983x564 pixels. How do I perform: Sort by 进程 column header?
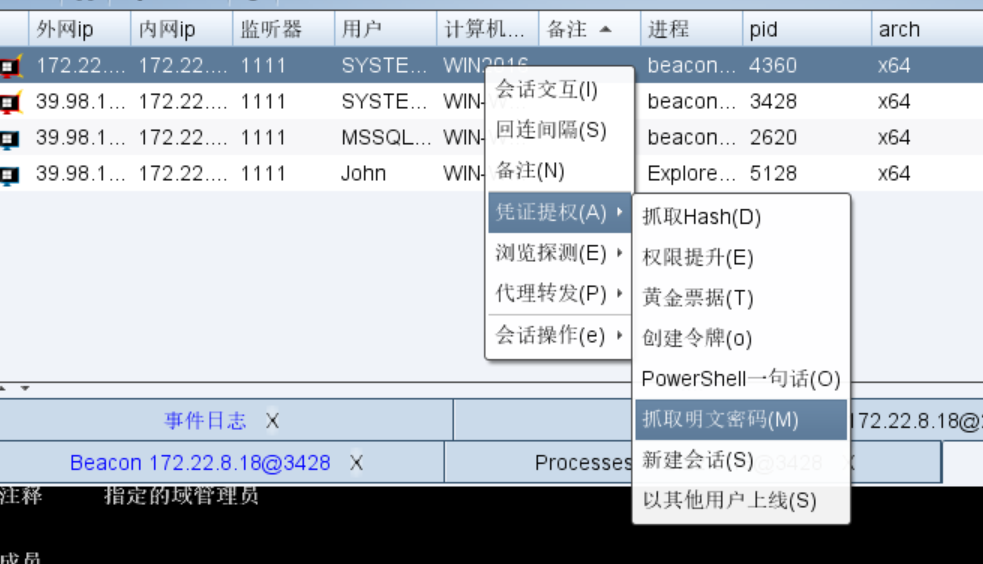tap(691, 29)
